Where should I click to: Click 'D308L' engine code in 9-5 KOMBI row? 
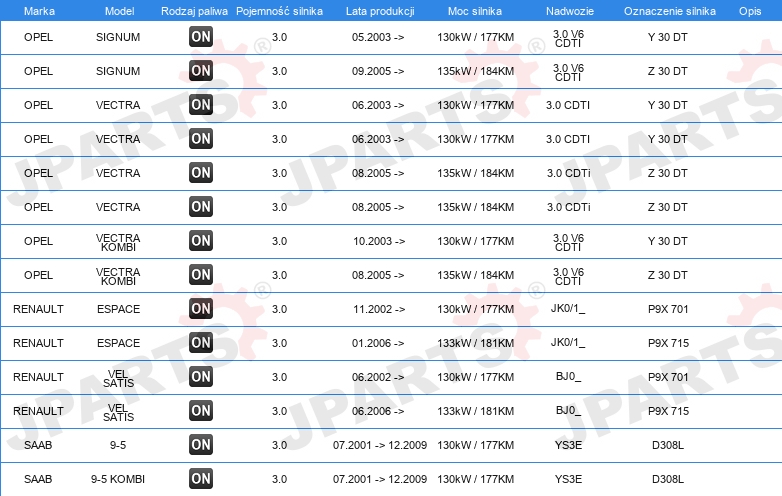[x=668, y=479]
